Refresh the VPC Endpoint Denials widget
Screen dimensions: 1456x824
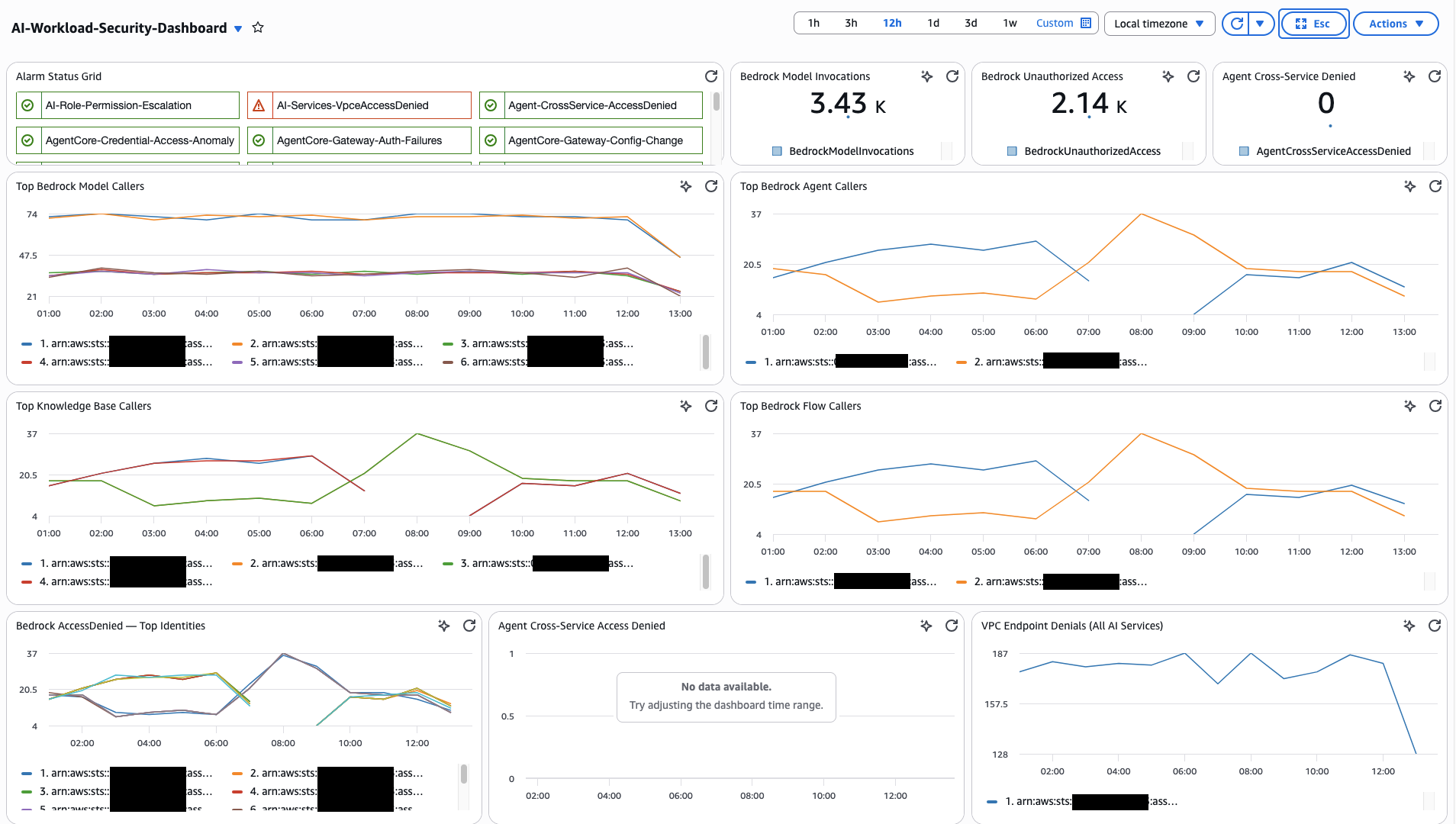pyautogui.click(x=1435, y=626)
